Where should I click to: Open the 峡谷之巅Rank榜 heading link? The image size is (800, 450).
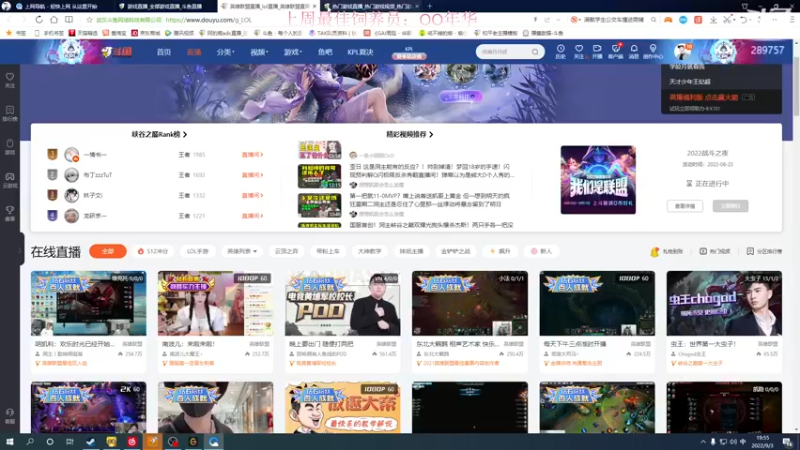pyautogui.click(x=159, y=134)
